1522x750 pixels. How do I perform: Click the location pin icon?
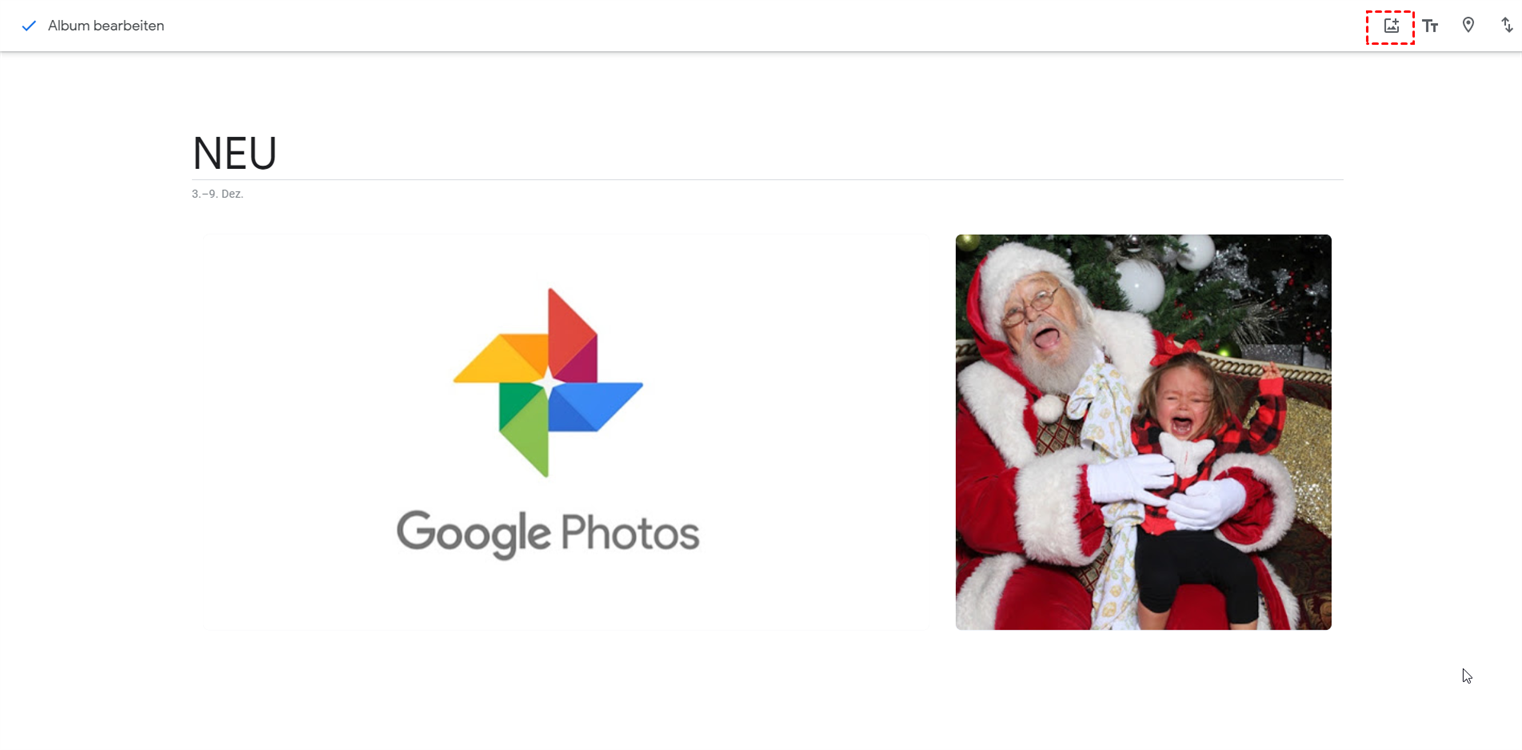click(1468, 25)
